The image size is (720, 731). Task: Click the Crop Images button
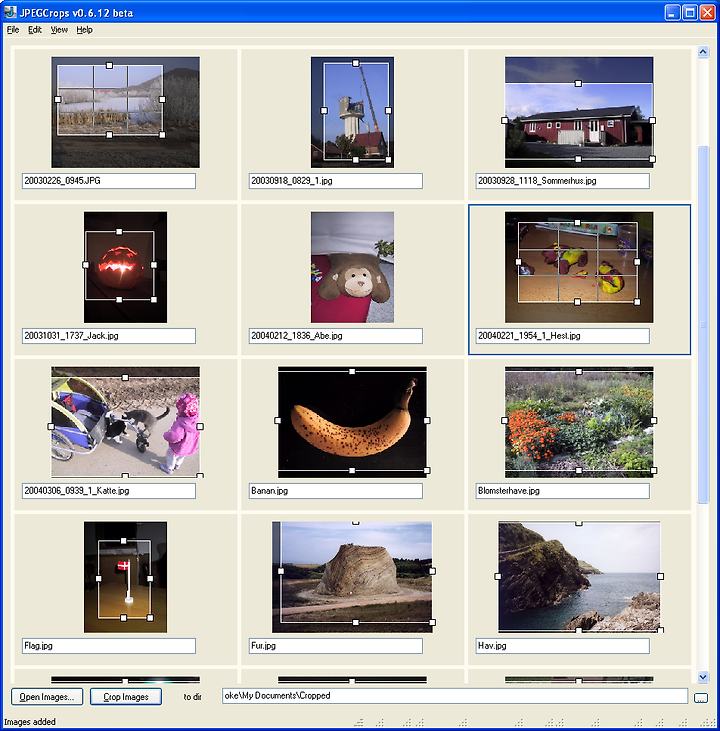[x=126, y=697]
